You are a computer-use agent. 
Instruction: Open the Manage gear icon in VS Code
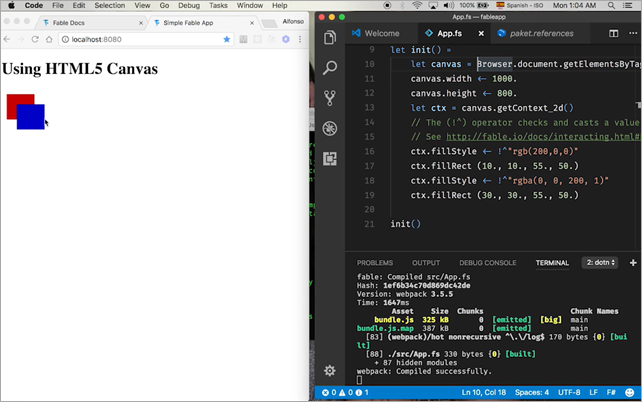(330, 371)
